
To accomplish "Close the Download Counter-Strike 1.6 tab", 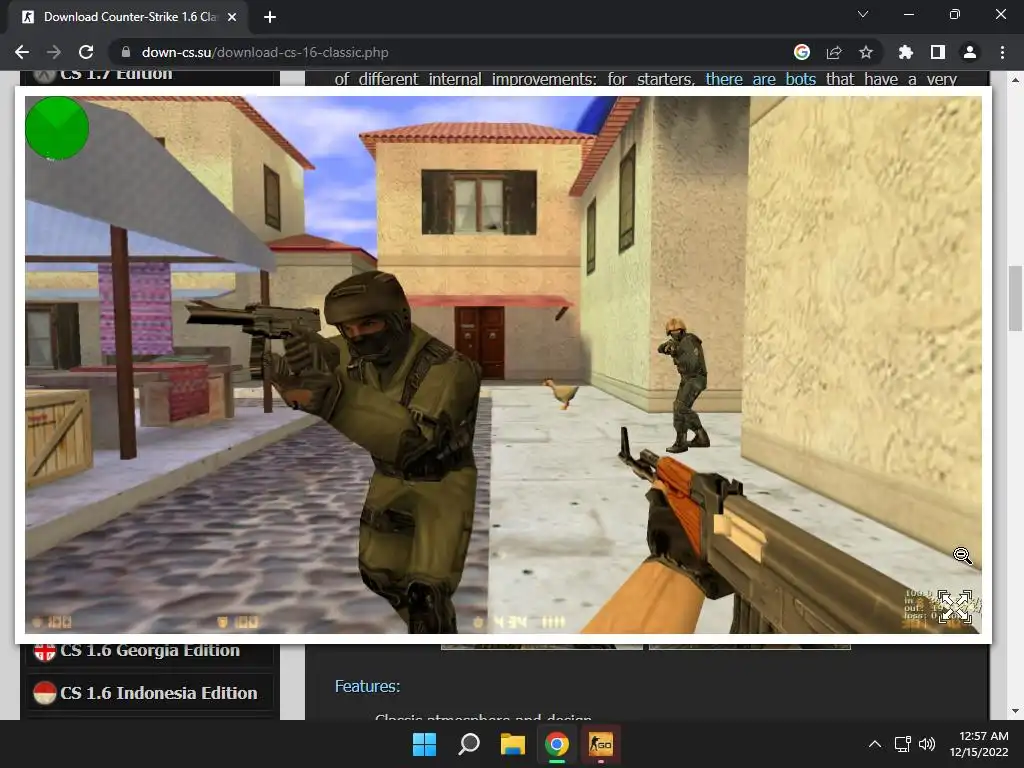I will tap(232, 17).
